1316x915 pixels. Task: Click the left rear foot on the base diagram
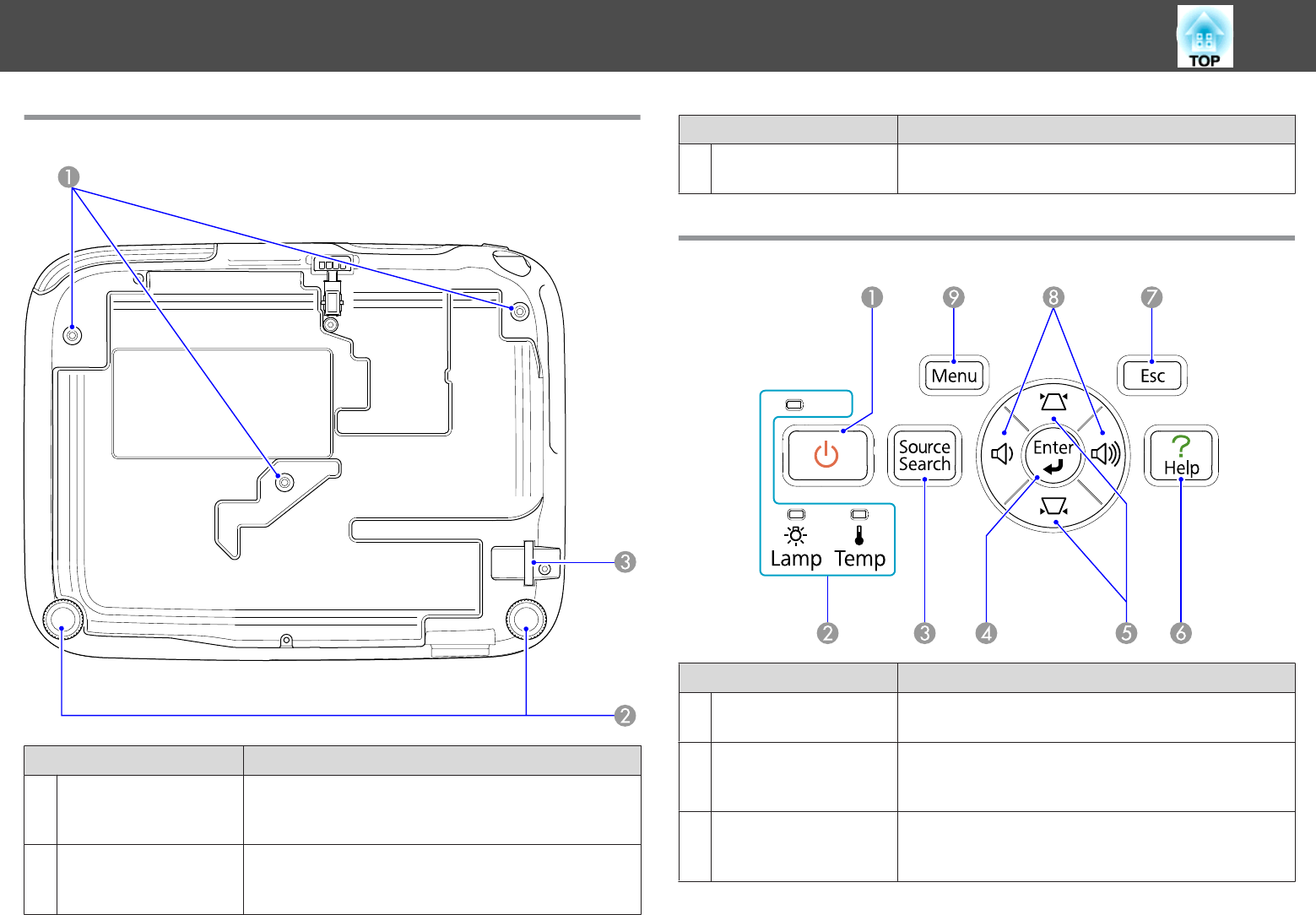coord(62,621)
